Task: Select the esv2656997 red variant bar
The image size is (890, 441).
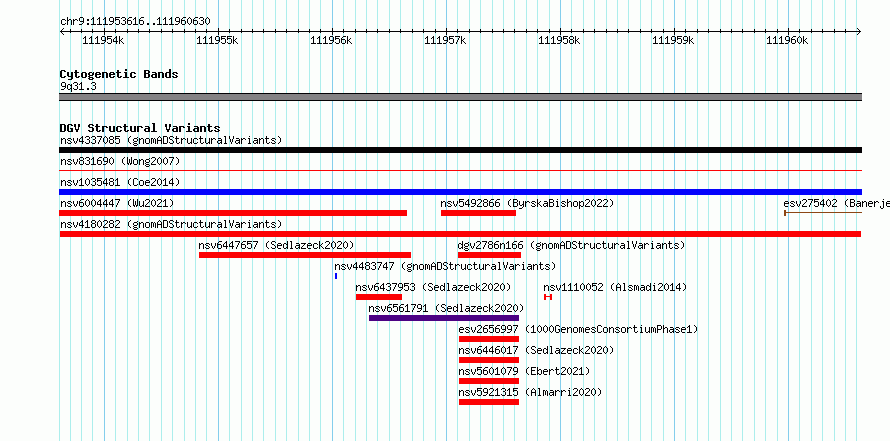Action: click(x=489, y=339)
